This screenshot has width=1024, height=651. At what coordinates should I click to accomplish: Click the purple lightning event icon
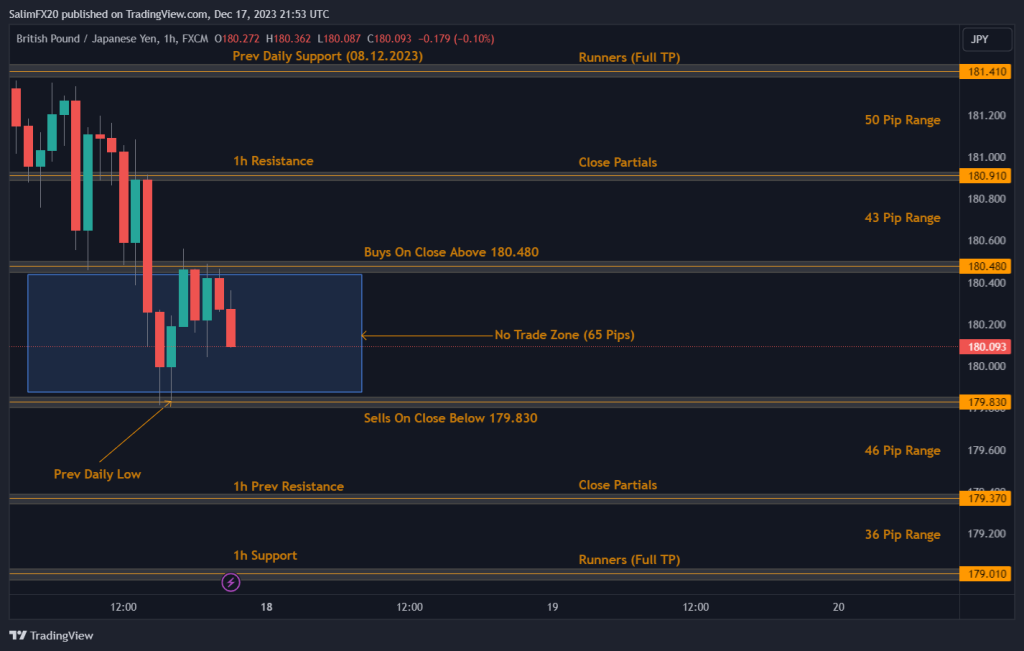(x=231, y=581)
